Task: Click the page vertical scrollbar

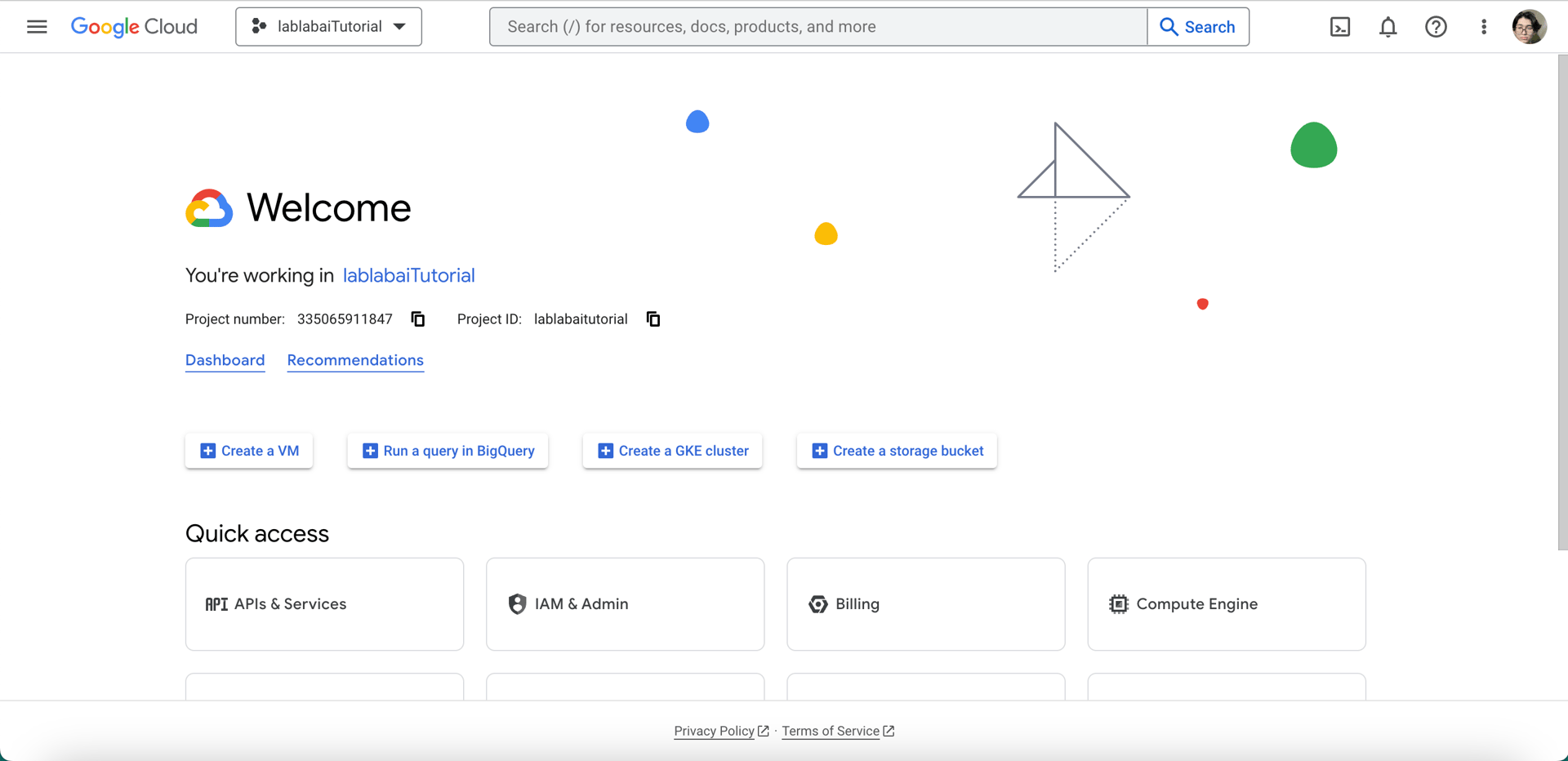Action: [1562, 302]
